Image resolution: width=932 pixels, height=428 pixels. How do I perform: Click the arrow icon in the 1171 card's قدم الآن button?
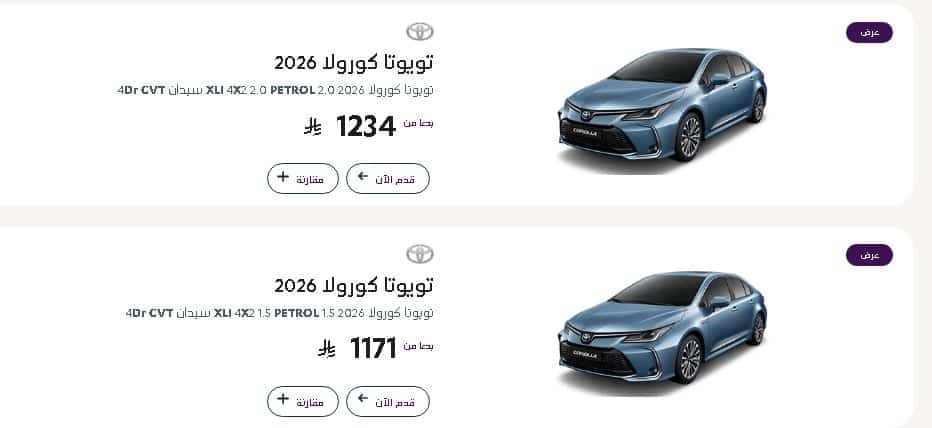point(362,401)
